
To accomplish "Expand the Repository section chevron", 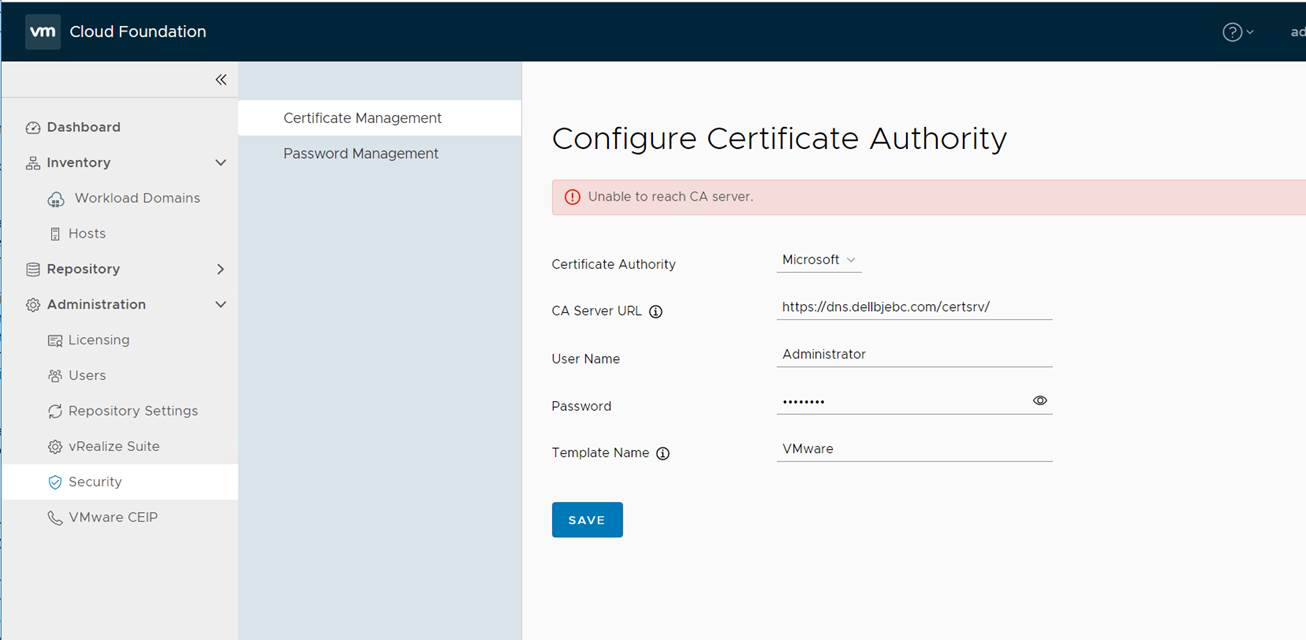I will click(221, 269).
